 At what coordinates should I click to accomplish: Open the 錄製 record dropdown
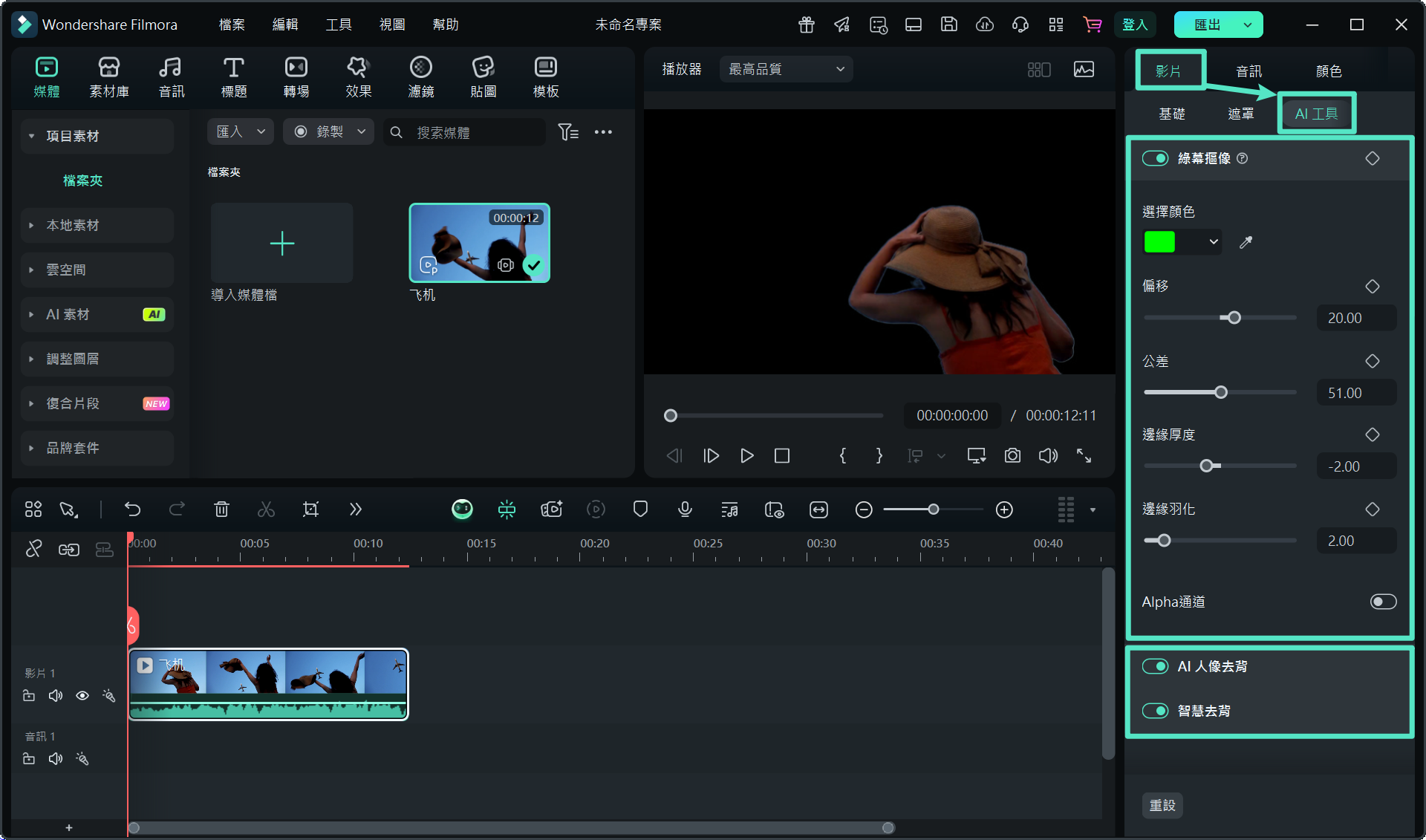pyautogui.click(x=330, y=131)
